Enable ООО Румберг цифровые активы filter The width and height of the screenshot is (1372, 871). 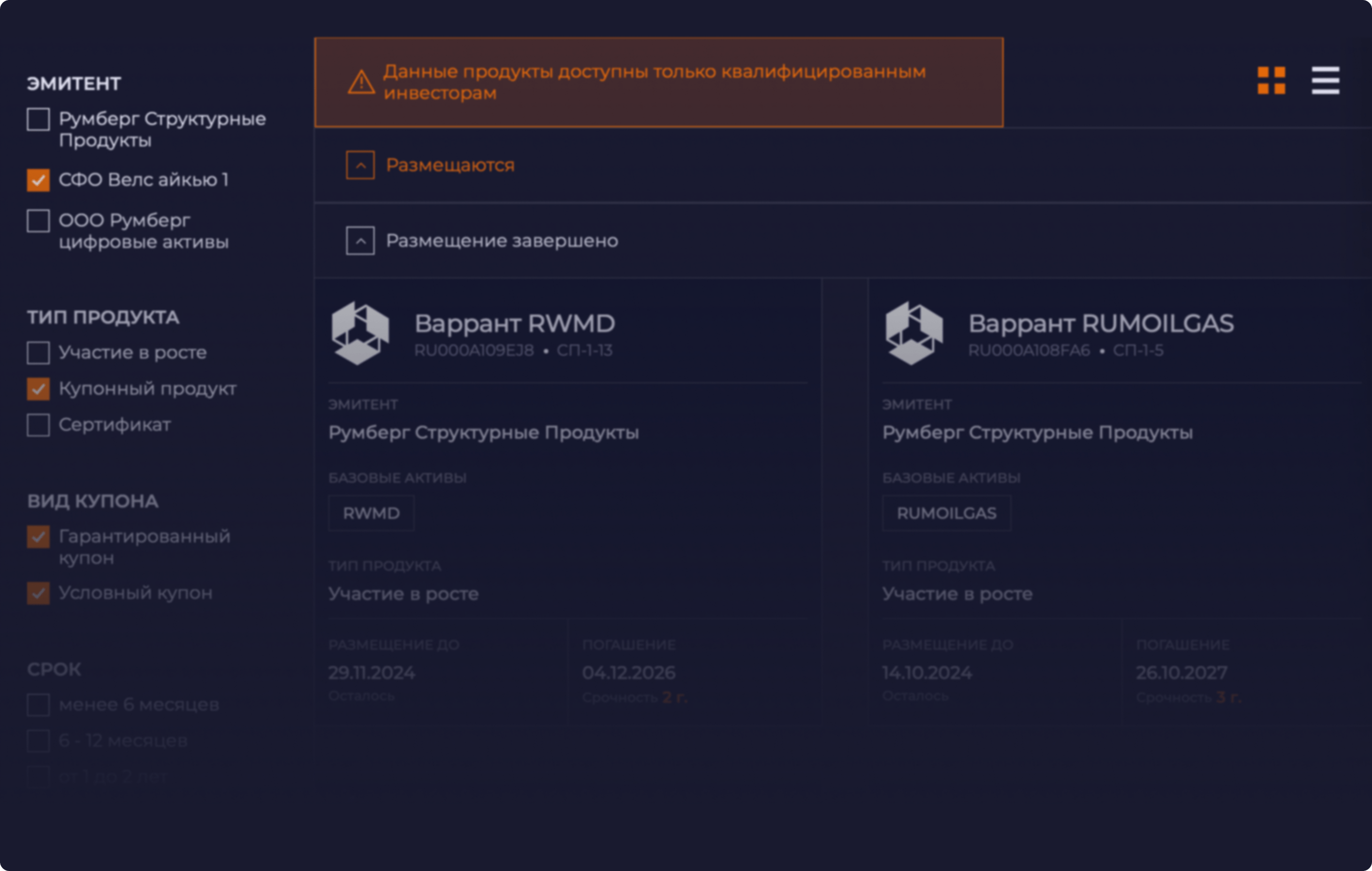(x=38, y=221)
